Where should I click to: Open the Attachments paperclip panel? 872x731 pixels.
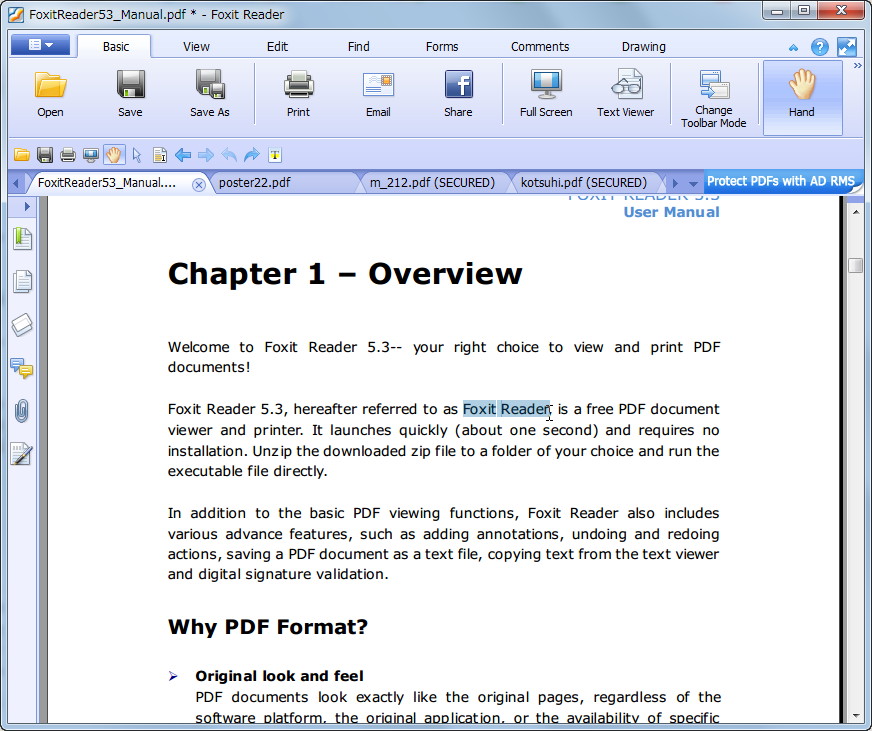pyautogui.click(x=22, y=411)
